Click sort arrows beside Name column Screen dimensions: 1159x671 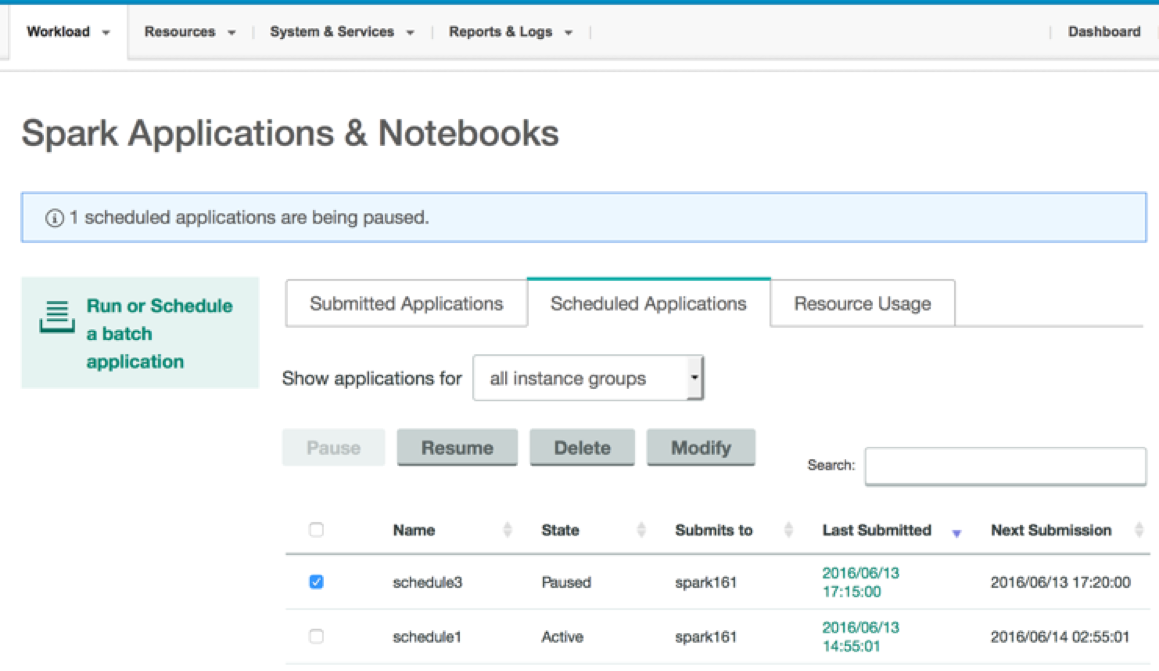507,529
